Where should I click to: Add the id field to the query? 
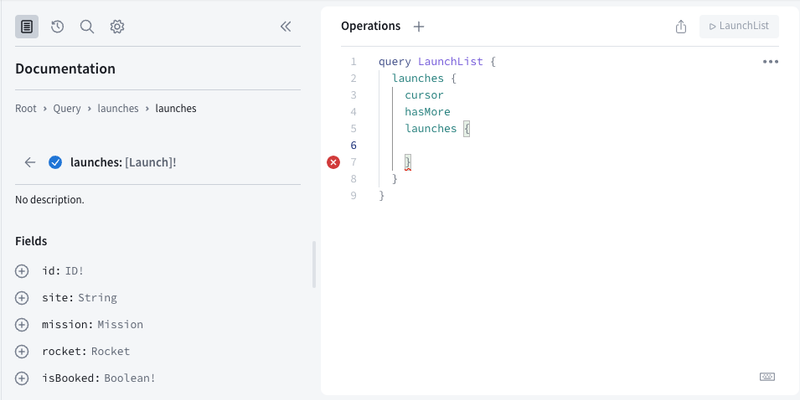point(22,271)
